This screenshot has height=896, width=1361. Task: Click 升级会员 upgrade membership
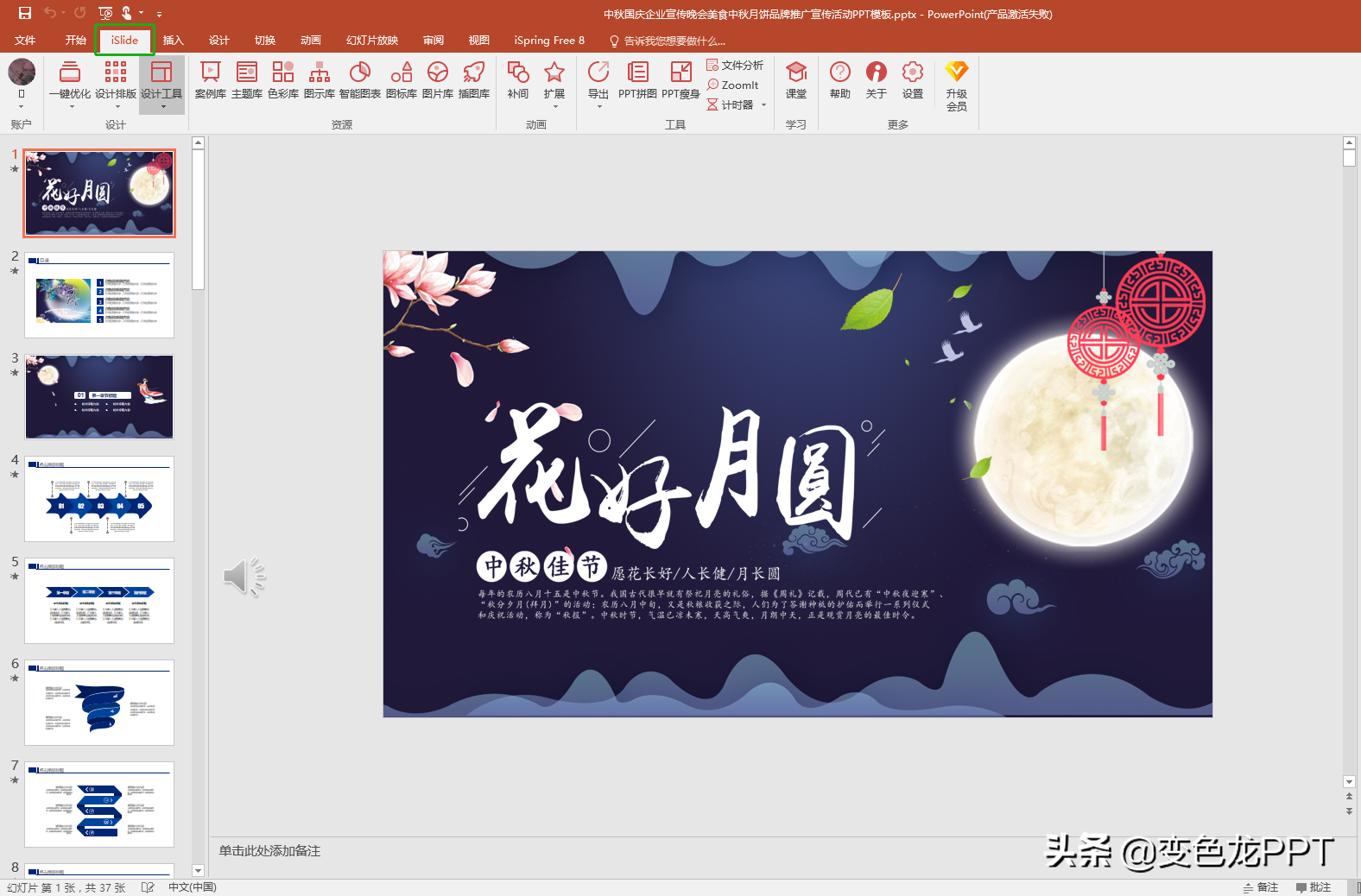coord(957,85)
